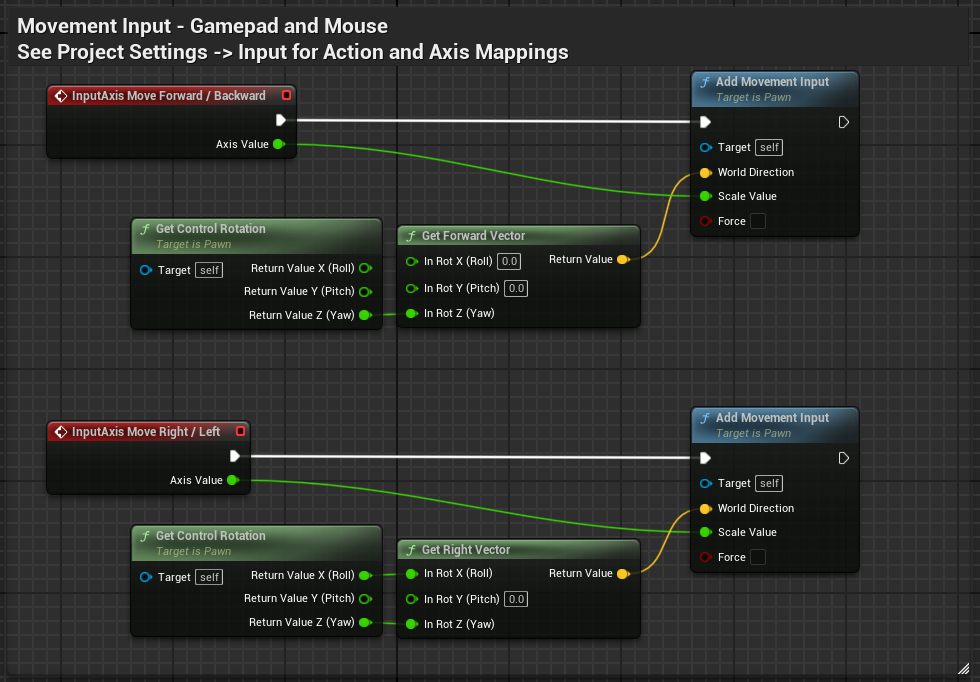980x682 pixels.
Task: Click In Rot Y (Pitch) value field on Get Right Vector
Action: [515, 599]
